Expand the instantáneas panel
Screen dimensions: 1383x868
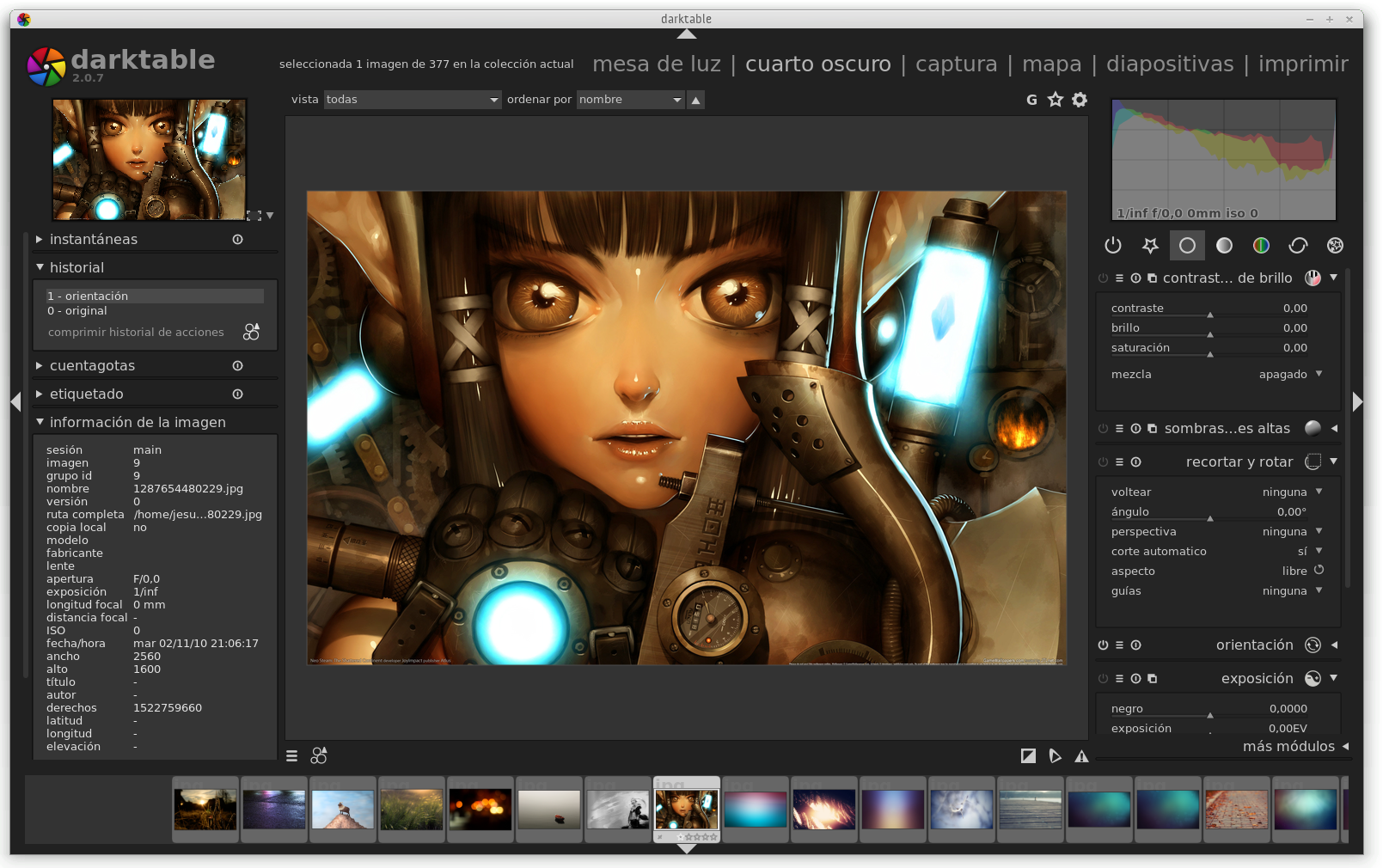[x=93, y=240]
